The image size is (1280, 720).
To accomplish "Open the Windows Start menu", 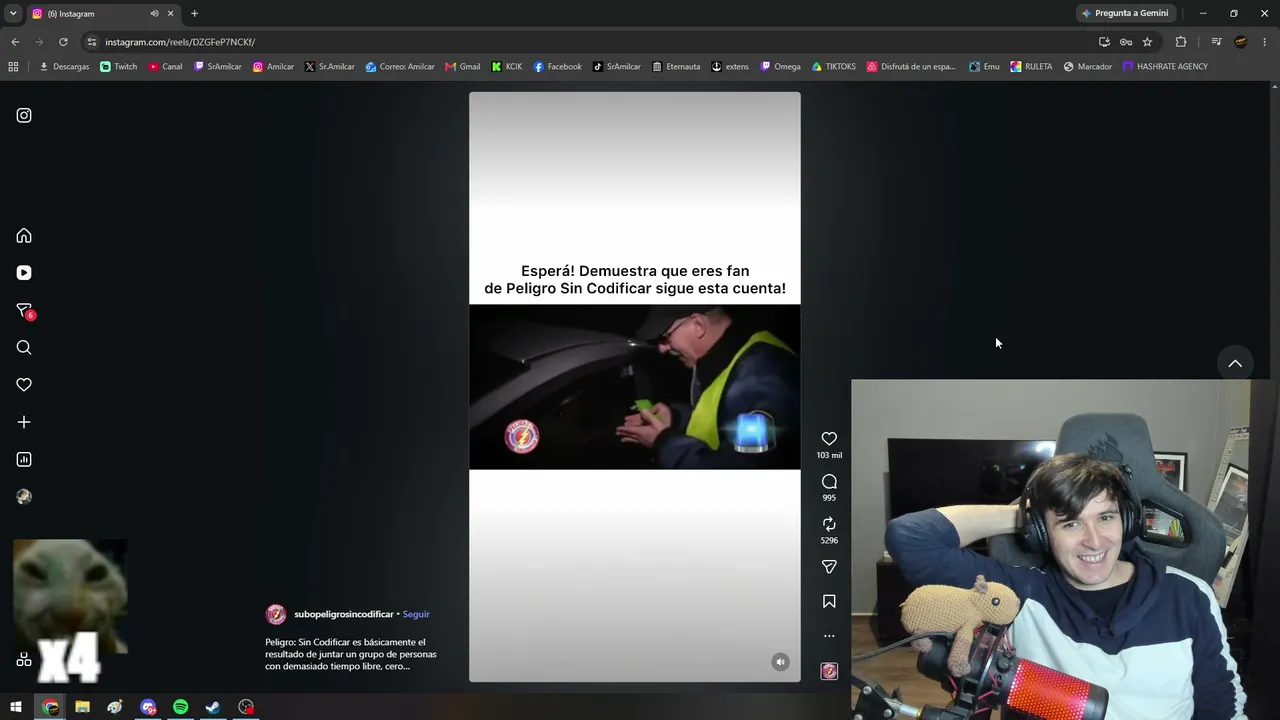I will [x=16, y=707].
